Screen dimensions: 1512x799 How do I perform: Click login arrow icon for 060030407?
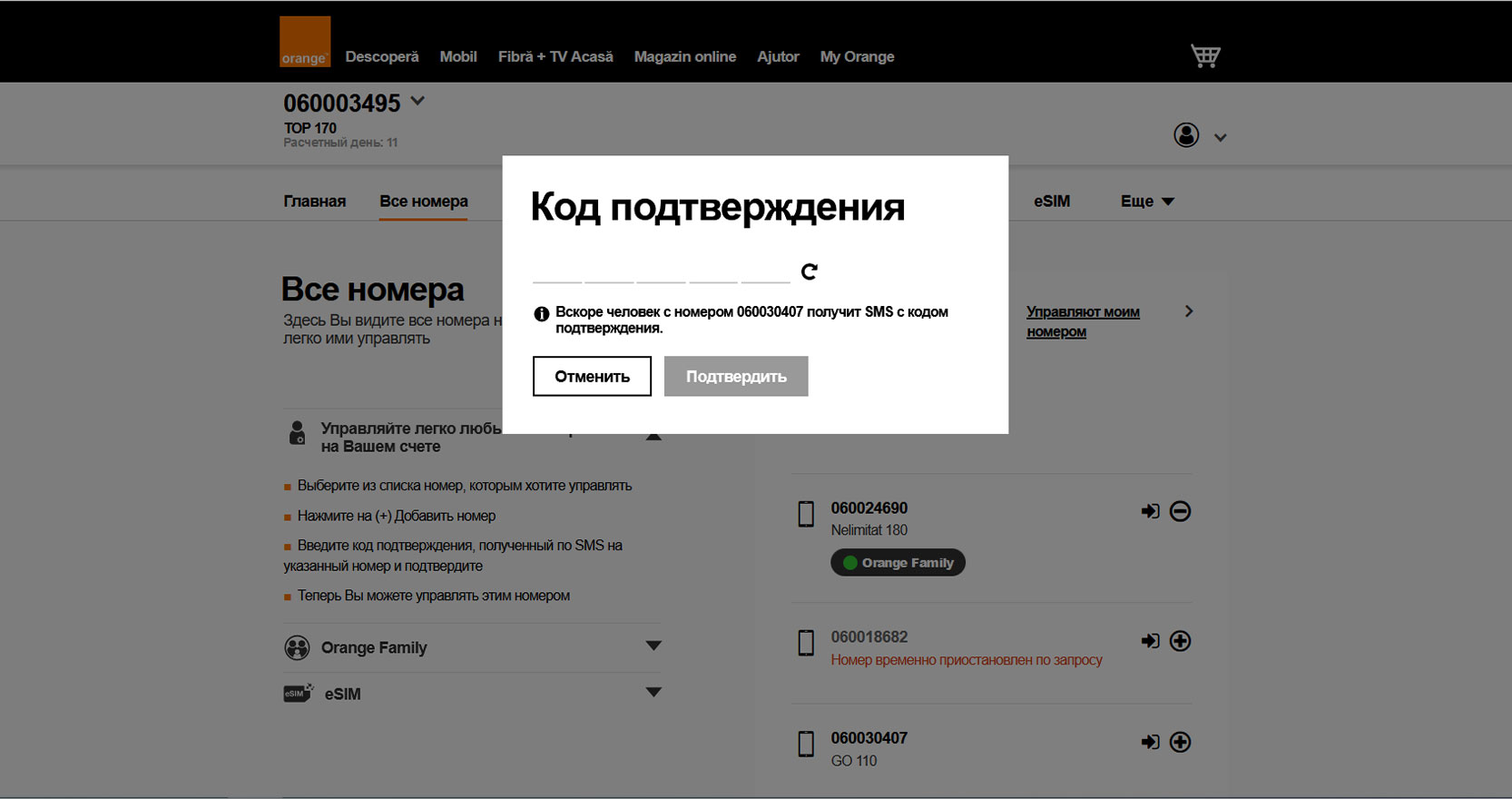click(x=1150, y=742)
